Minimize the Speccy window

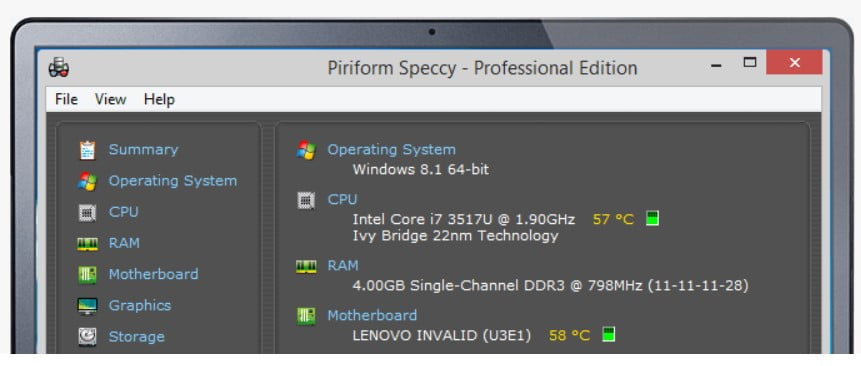[x=715, y=65]
